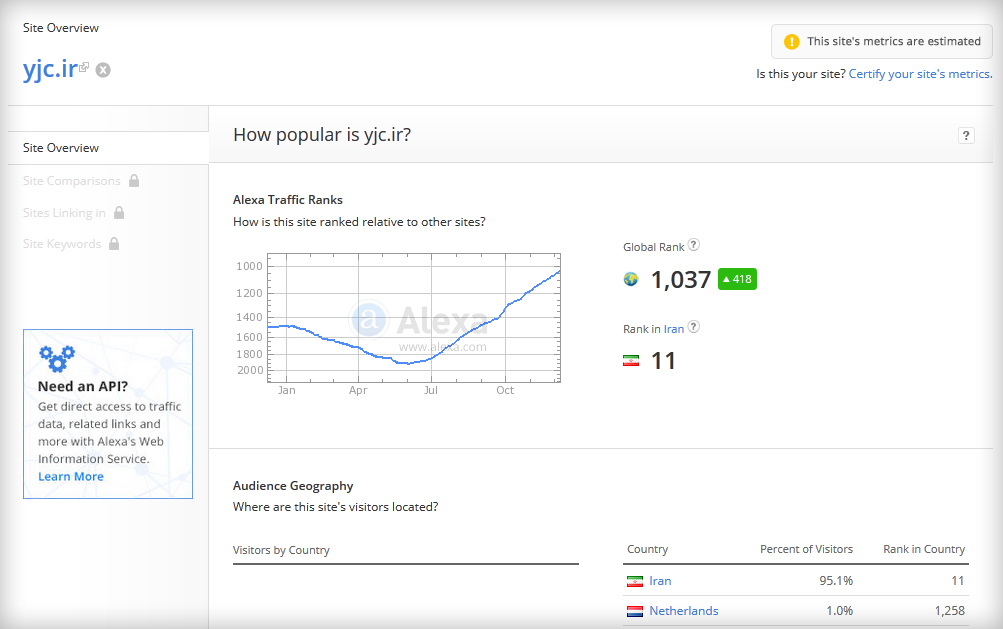Image resolution: width=1003 pixels, height=629 pixels.
Task: Open the Rank in Iran help icon
Action: (x=693, y=326)
